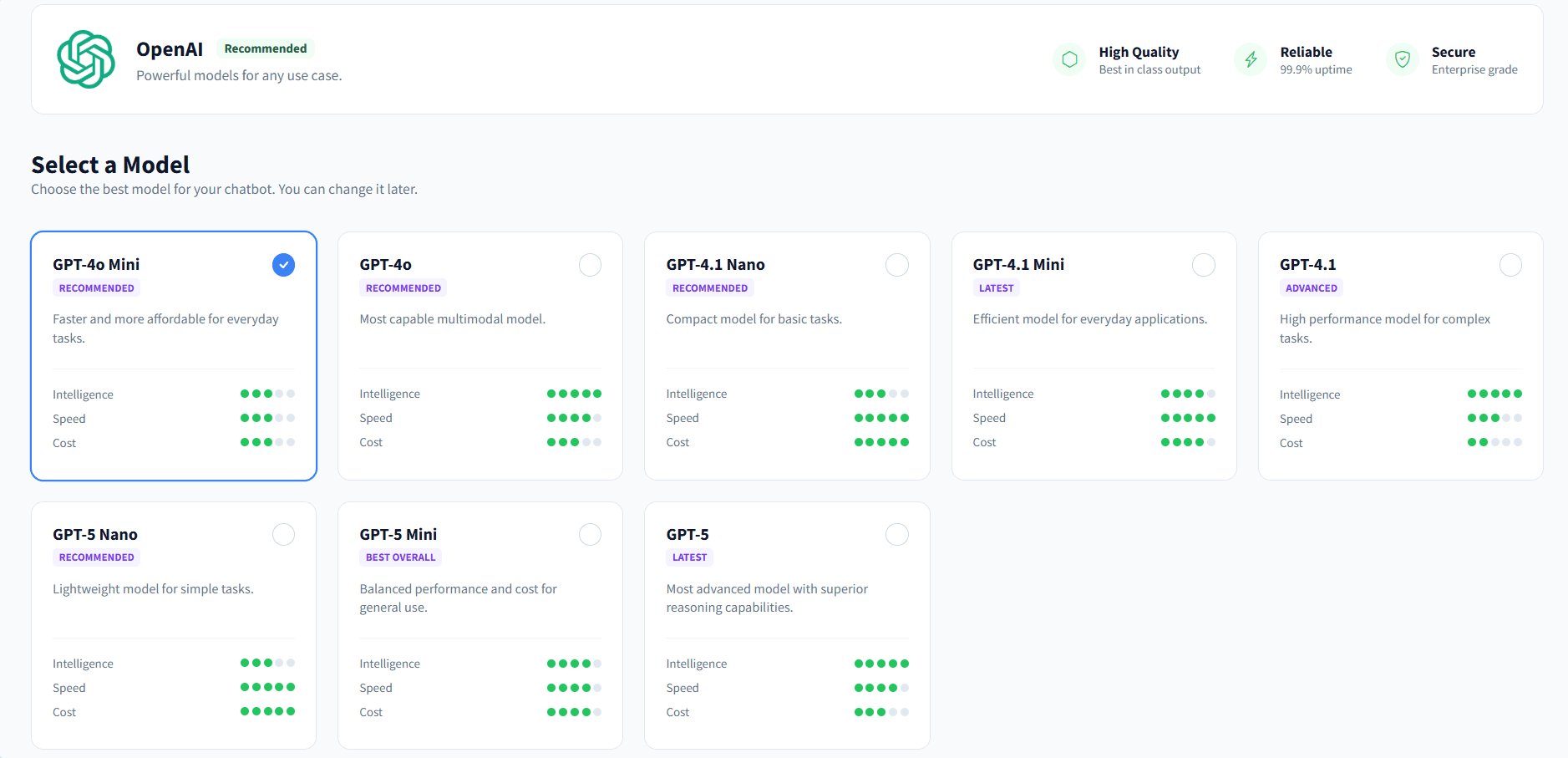Click the ADVANCED badge under GPT-4.1

point(1312,288)
